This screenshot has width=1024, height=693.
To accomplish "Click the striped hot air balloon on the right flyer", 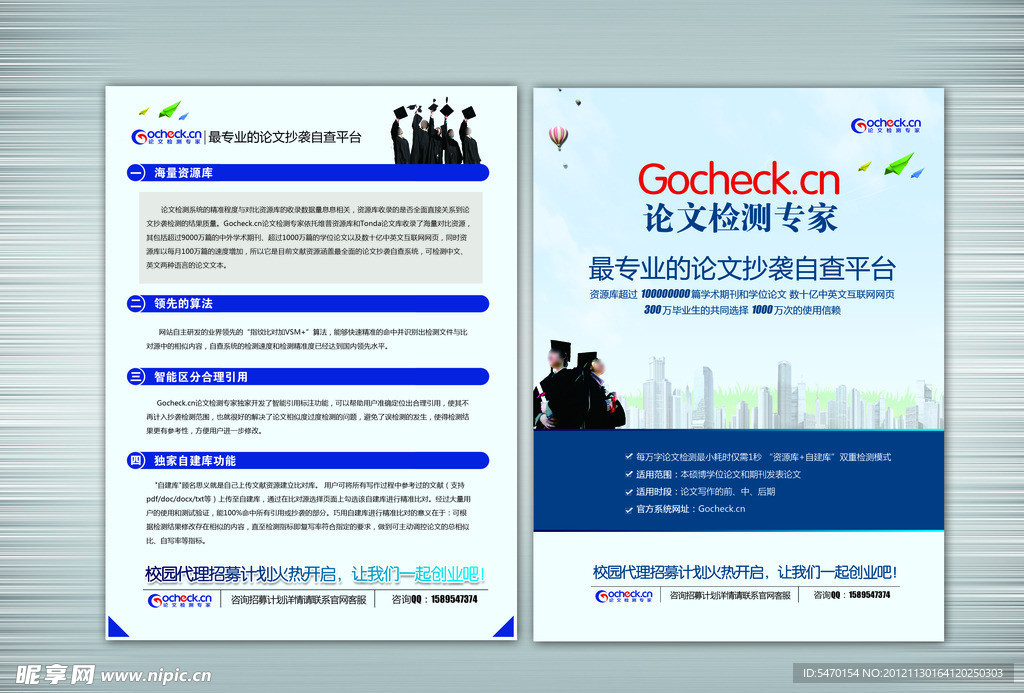I will coord(558,138).
